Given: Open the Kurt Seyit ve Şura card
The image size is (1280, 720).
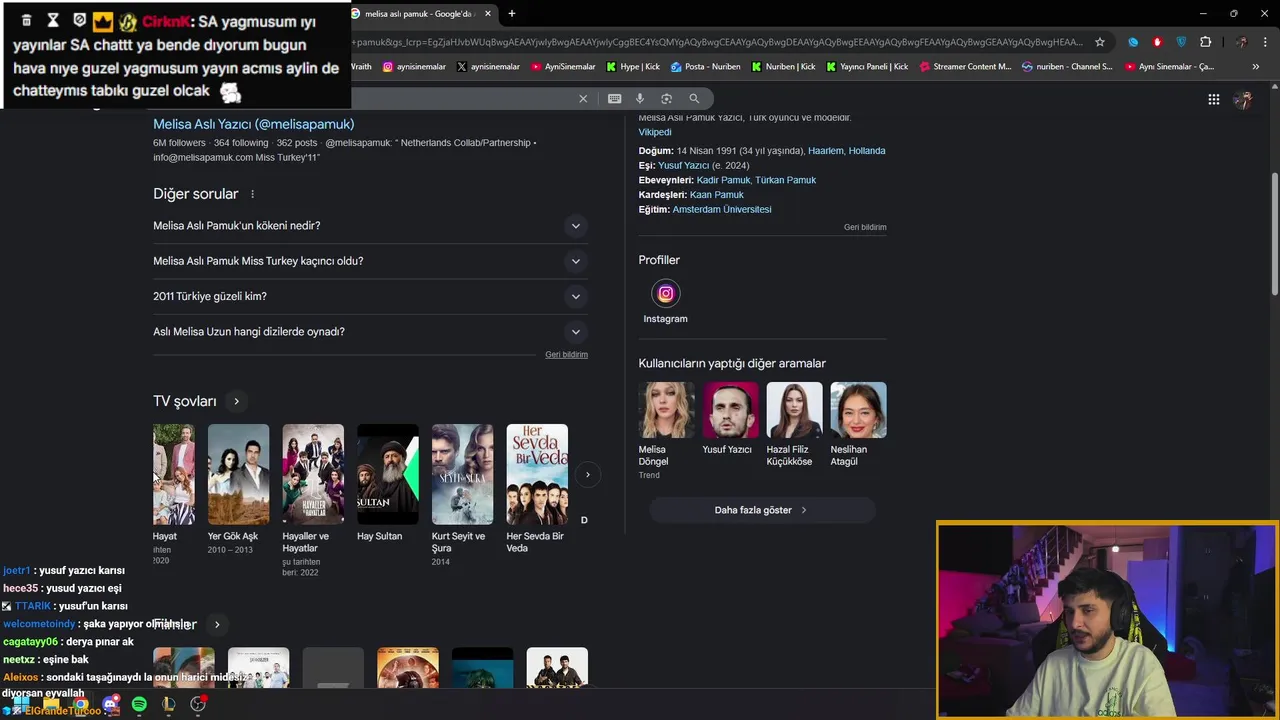Looking at the screenshot, I should click(462, 495).
